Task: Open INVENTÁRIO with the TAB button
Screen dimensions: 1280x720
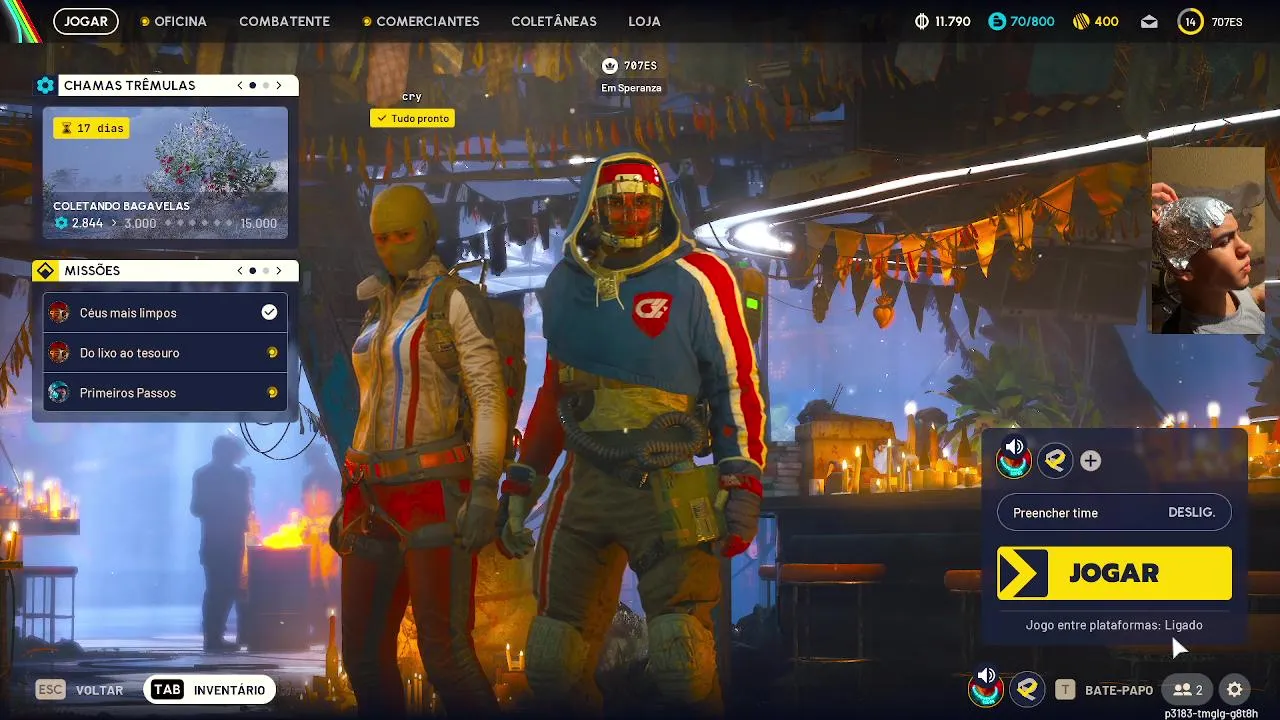Action: pyautogui.click(x=209, y=690)
